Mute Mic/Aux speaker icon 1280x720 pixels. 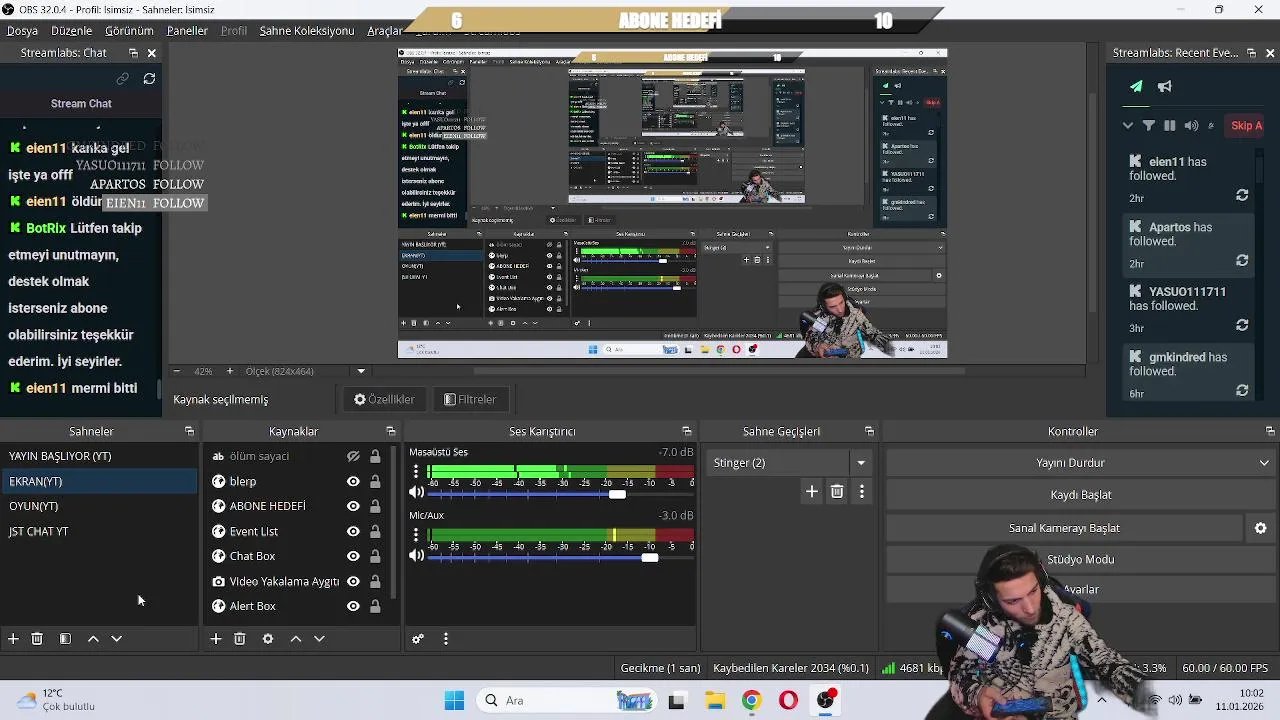click(x=417, y=555)
